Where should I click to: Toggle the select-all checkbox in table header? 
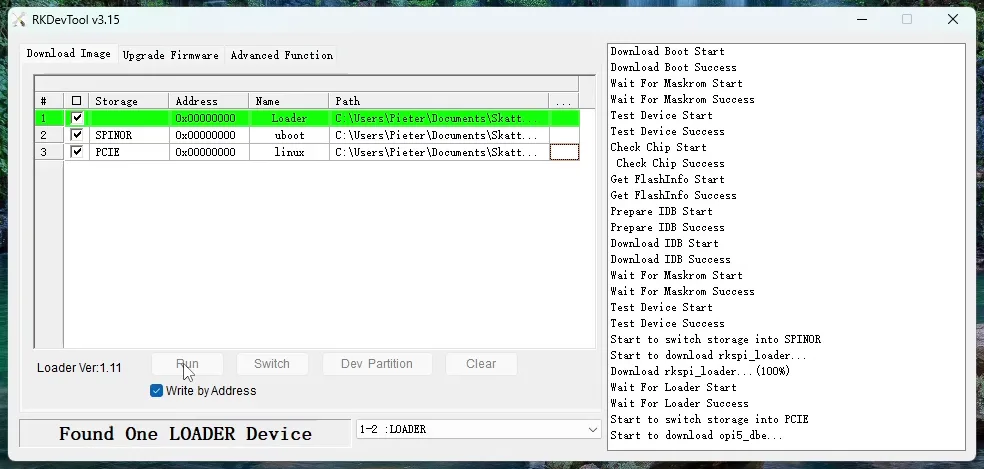(x=77, y=101)
